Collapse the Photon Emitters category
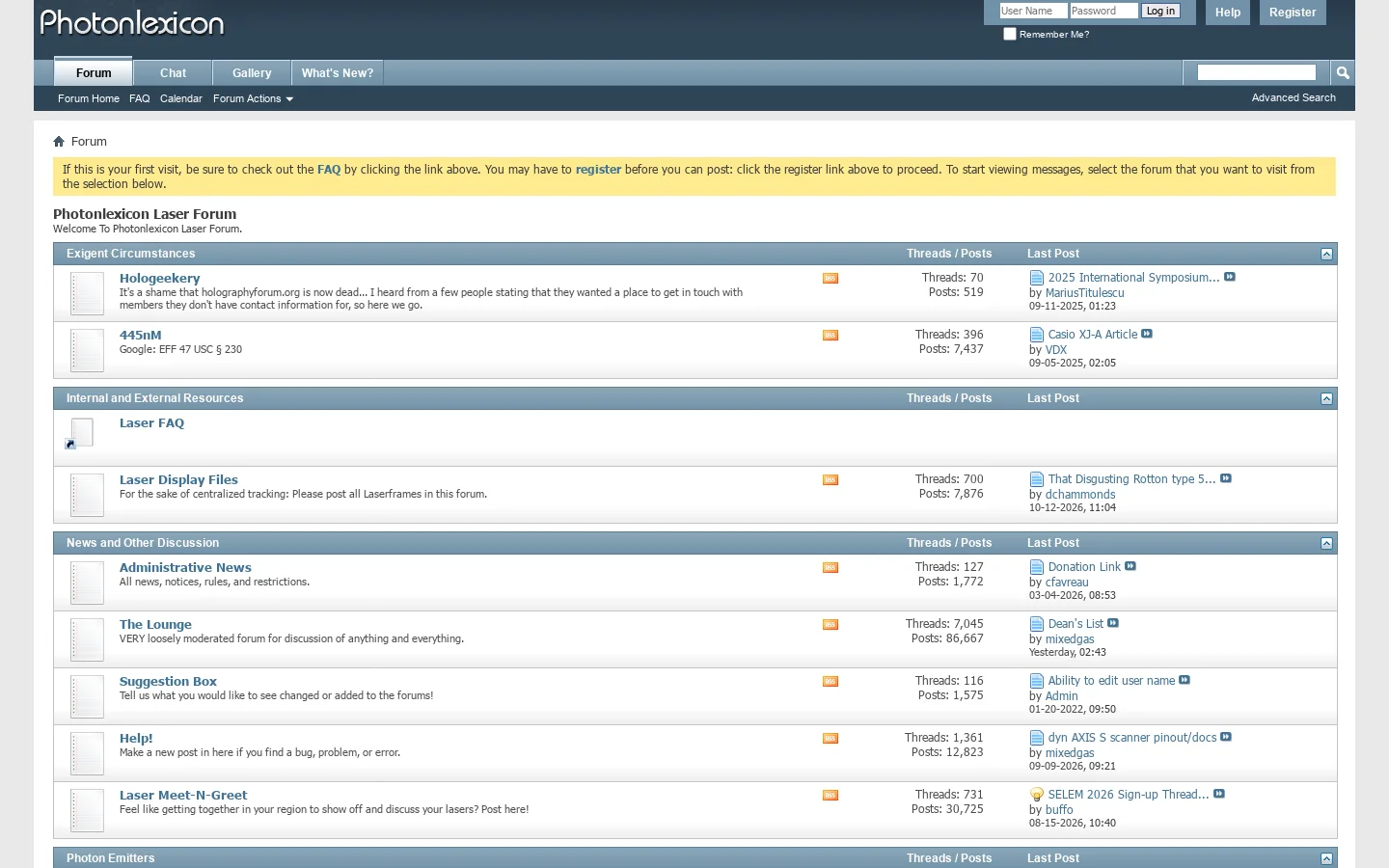This screenshot has width=1389, height=868. (1326, 858)
